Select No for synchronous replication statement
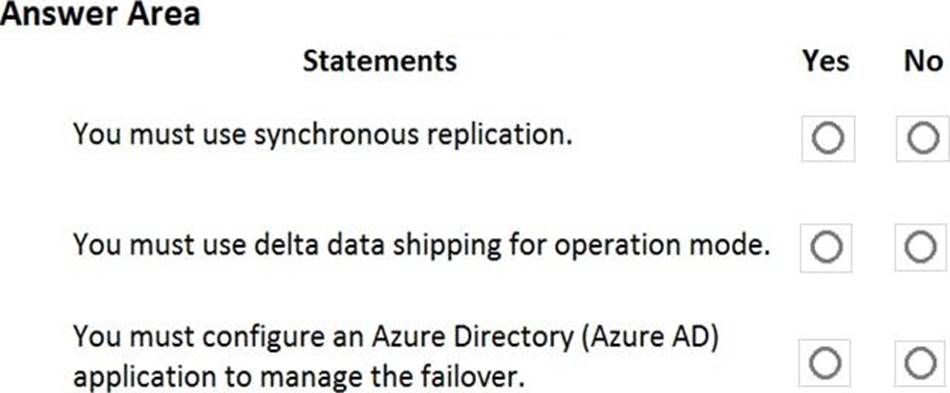 point(923,139)
